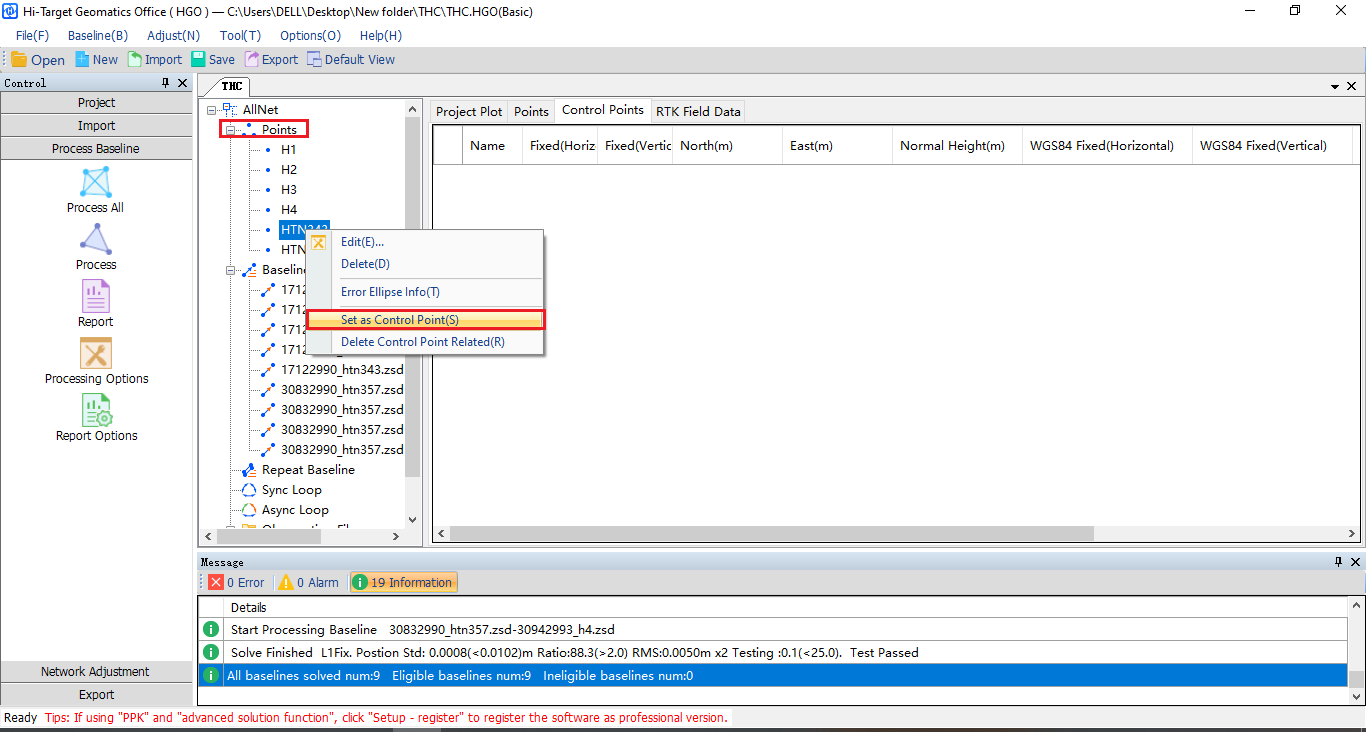
Task: Toggle the 19 Information message filter
Action: pyautogui.click(x=403, y=582)
